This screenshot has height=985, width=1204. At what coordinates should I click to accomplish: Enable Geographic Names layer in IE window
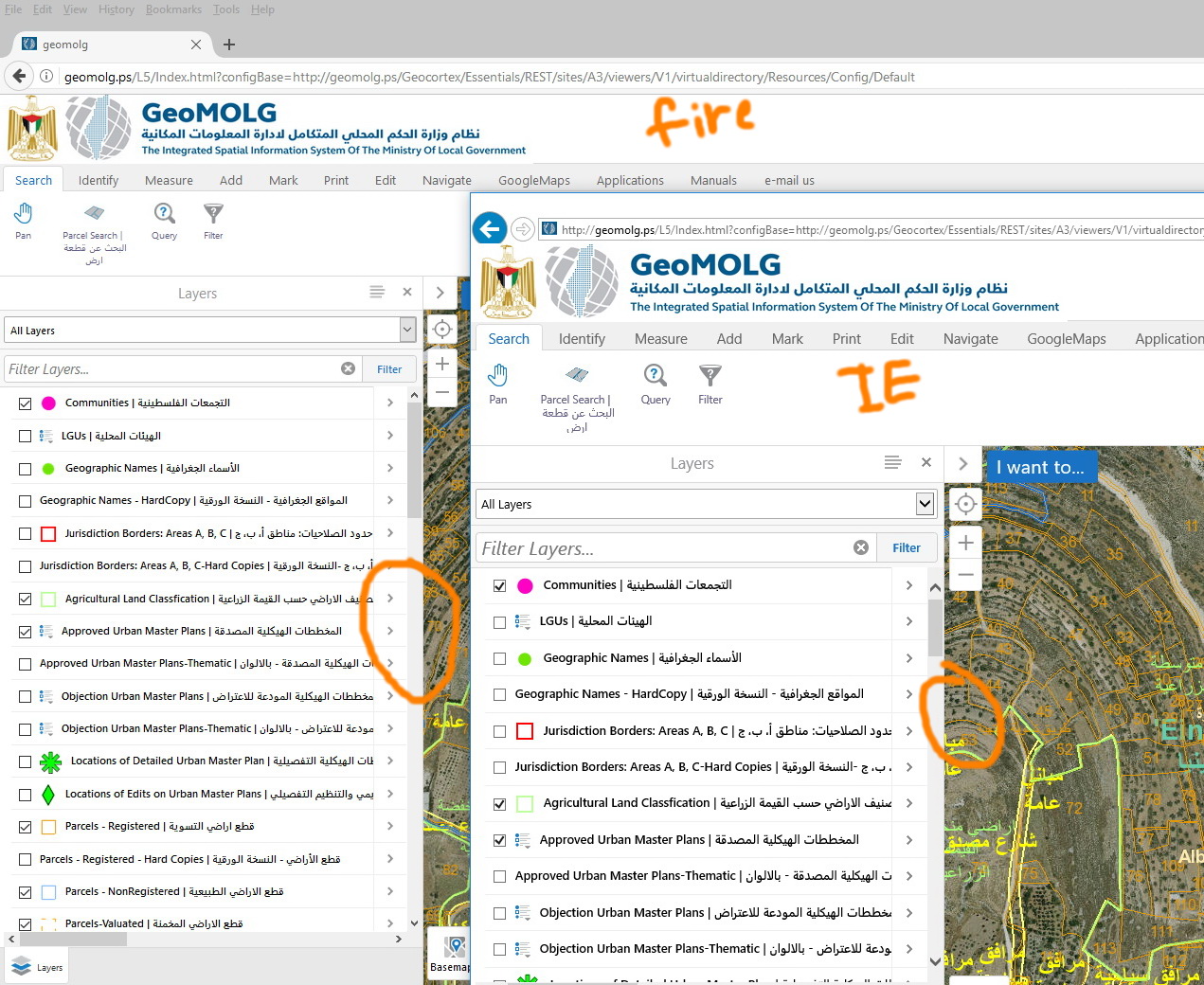[x=499, y=659]
